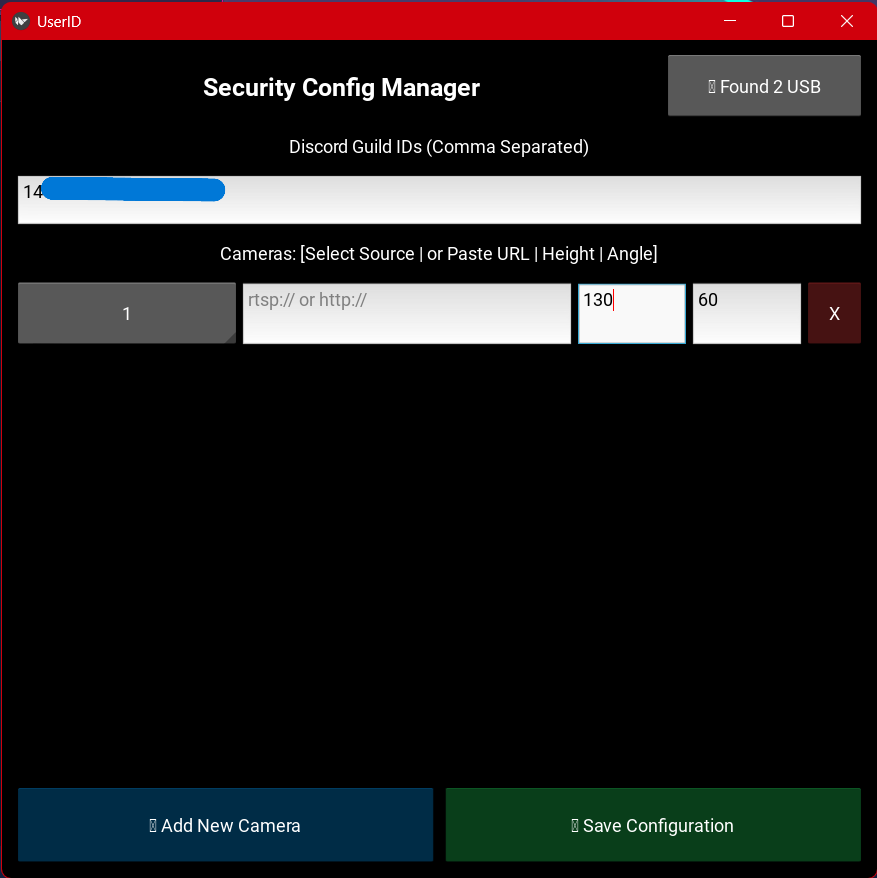Minimize the UserID window
The height and width of the screenshot is (878, 877).
coord(730,21)
